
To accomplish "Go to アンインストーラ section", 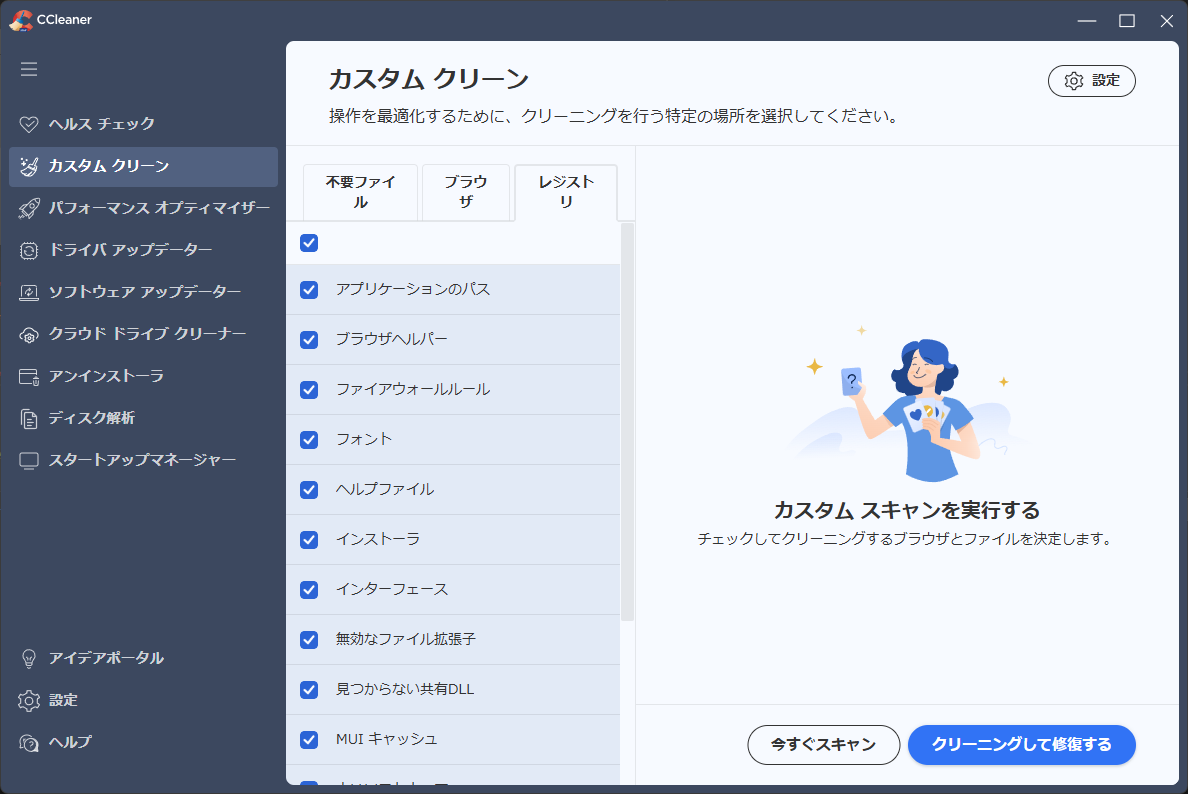I will [143, 377].
